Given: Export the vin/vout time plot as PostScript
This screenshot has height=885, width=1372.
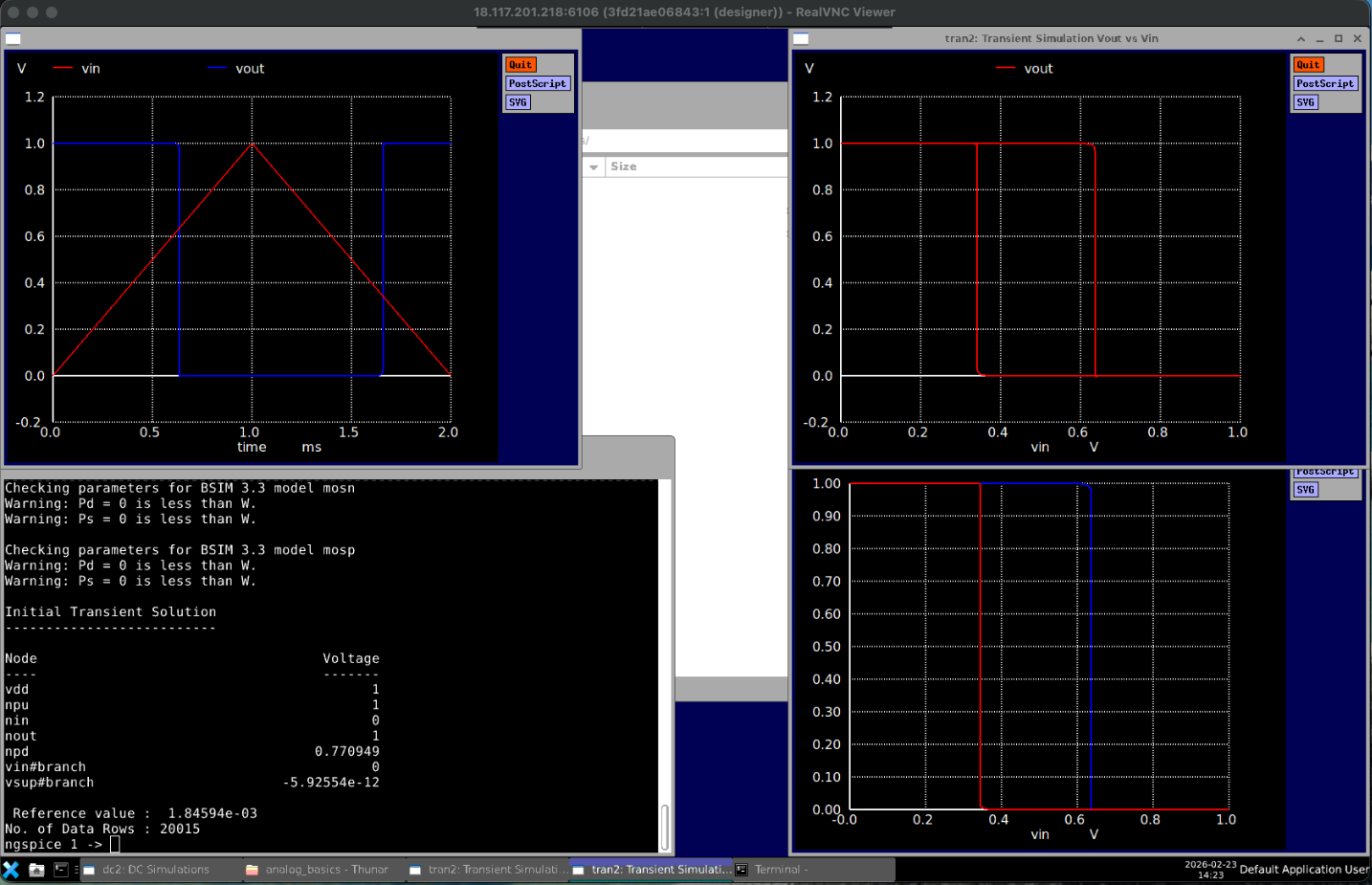Looking at the screenshot, I should pos(537,83).
